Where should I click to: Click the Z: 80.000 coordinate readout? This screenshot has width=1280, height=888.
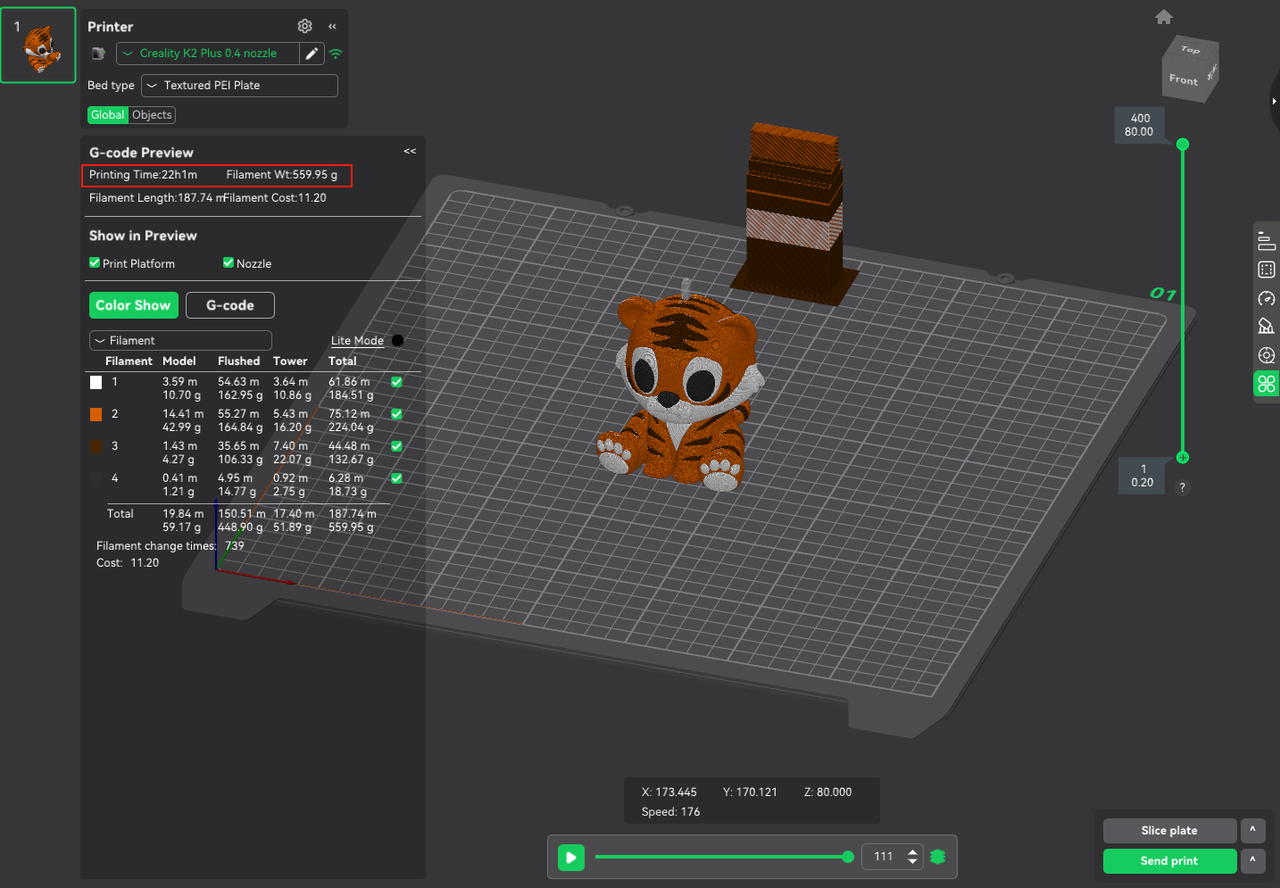click(828, 792)
